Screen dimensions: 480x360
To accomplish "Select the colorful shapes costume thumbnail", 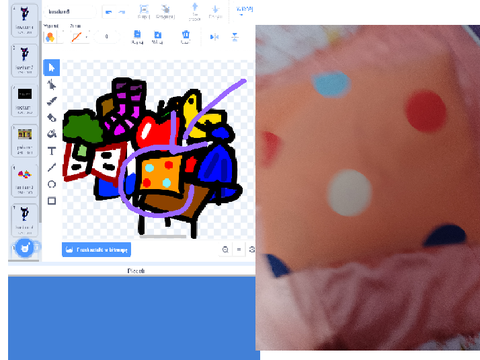I will 25,180.
